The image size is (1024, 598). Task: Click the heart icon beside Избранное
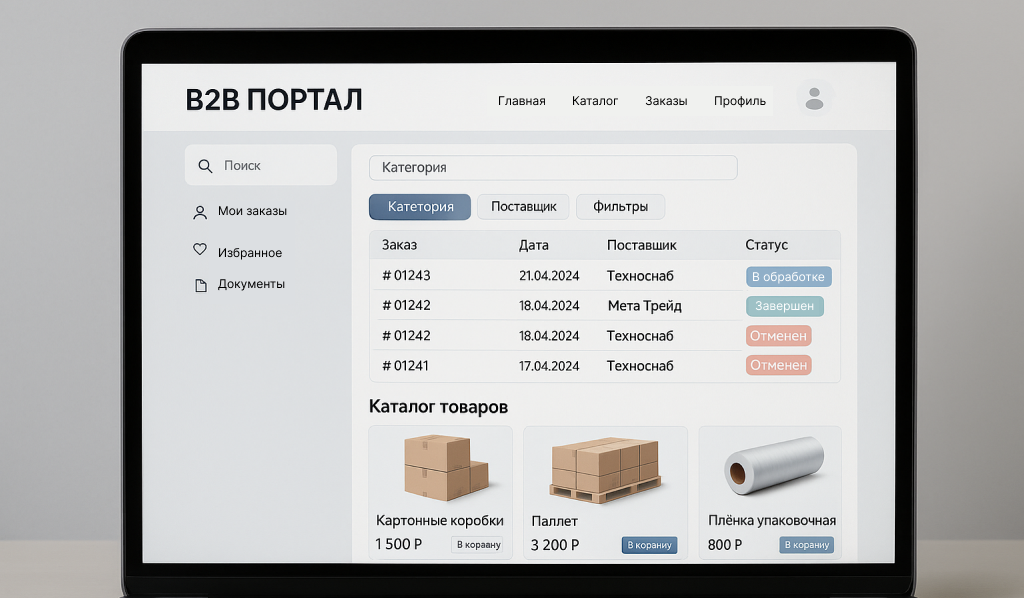pos(200,251)
